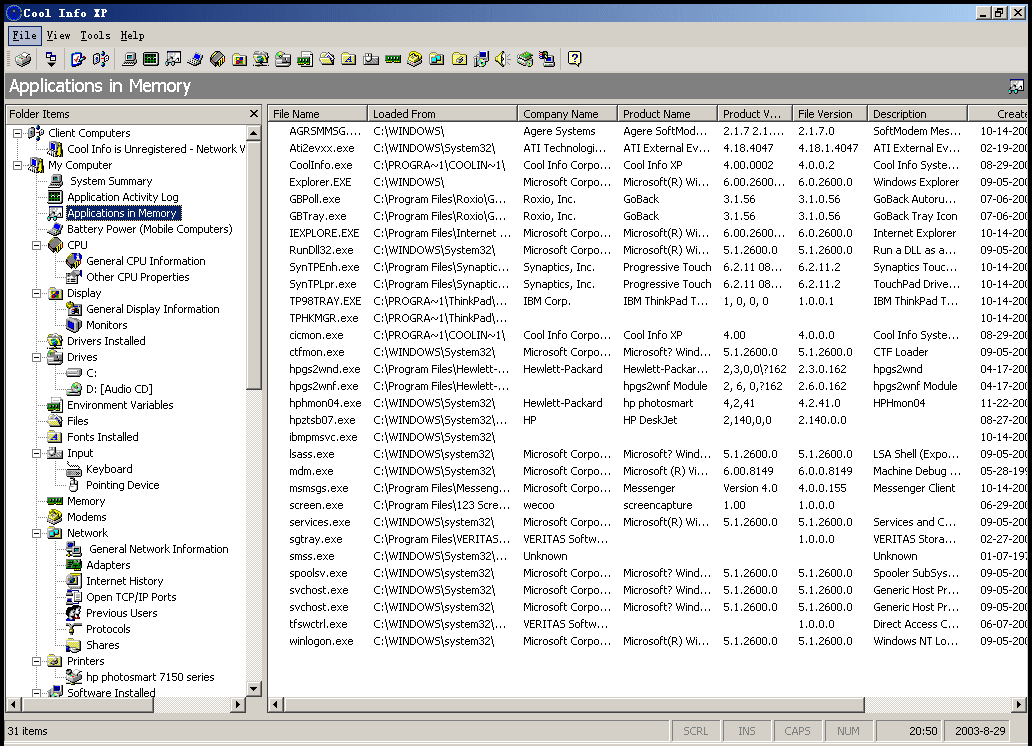Image resolution: width=1032 pixels, height=746 pixels.
Task: Click the folder tree horizontal scroll right arrow
Action: pos(238,705)
